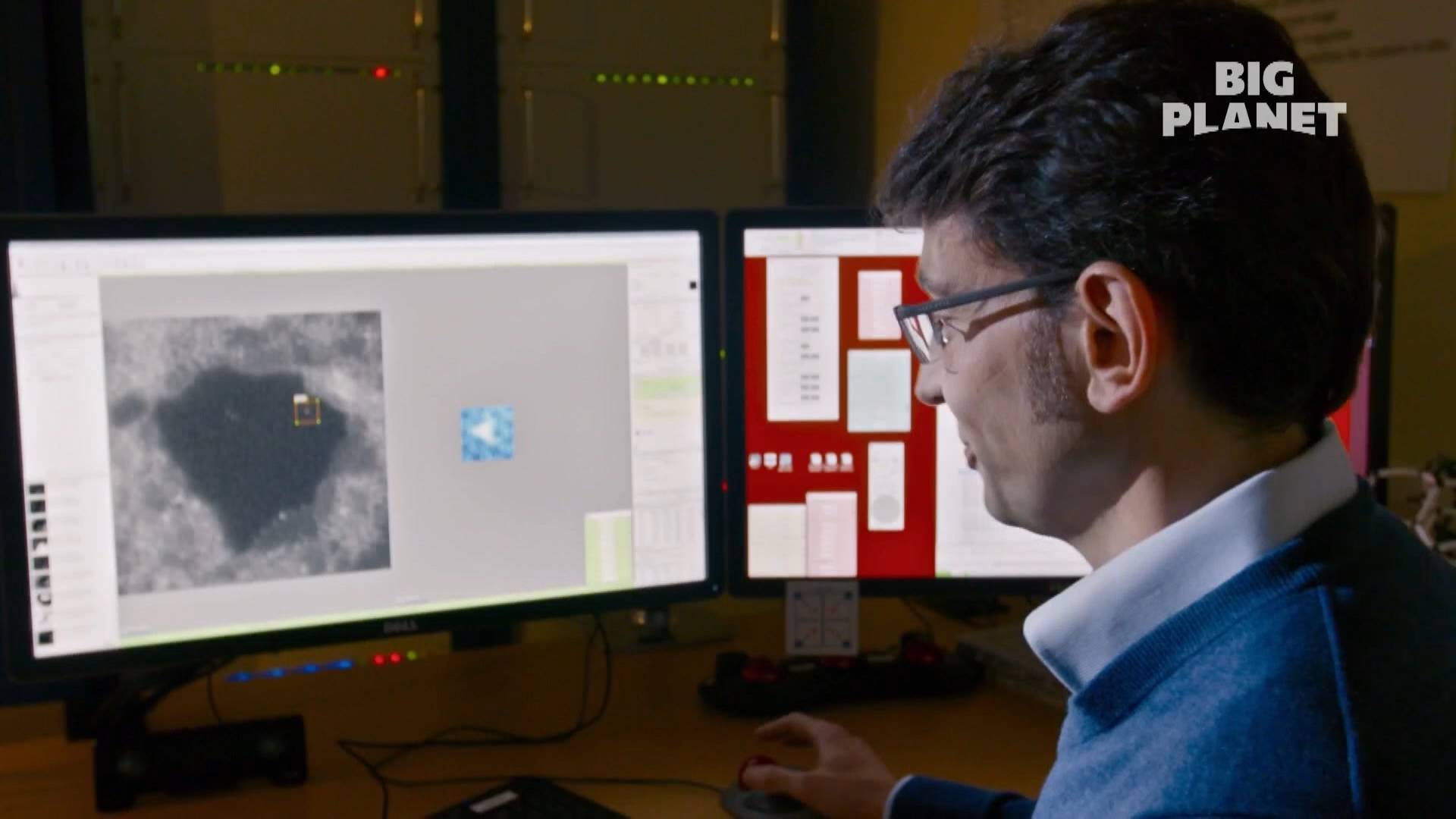Select the blue magnified preview tile

pyautogui.click(x=488, y=433)
